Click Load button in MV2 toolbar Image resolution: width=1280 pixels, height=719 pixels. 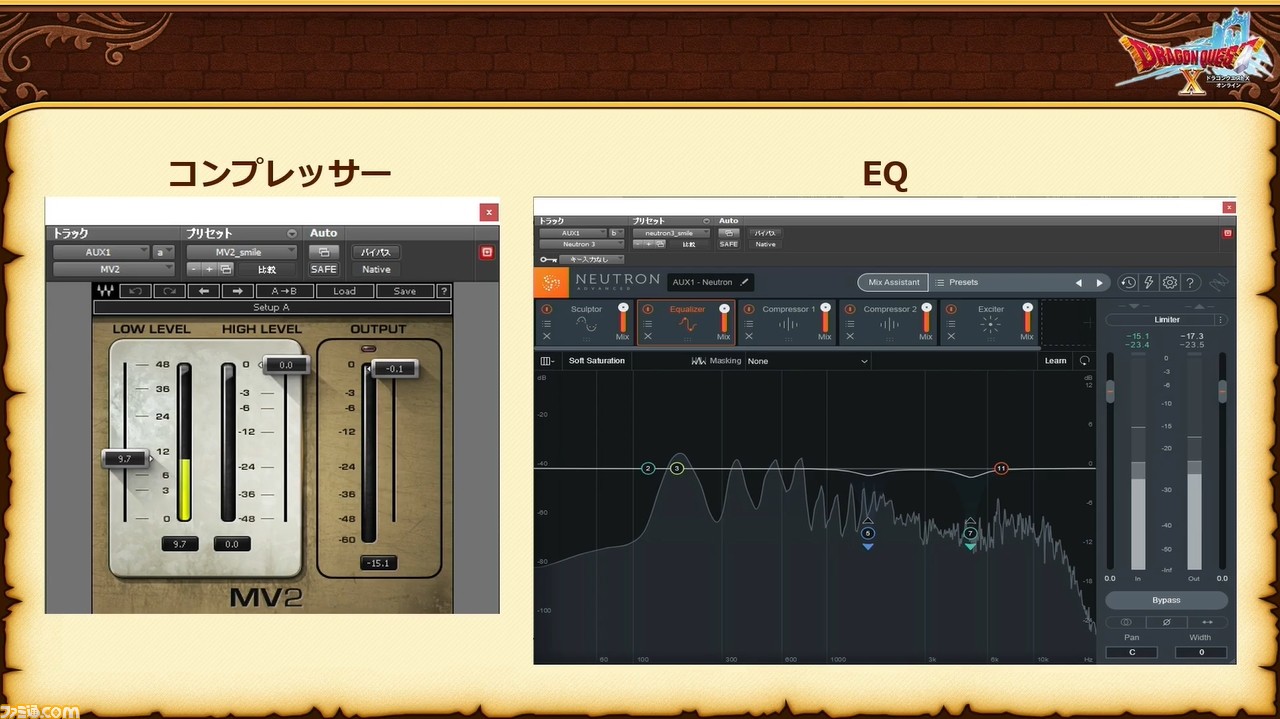[344, 291]
